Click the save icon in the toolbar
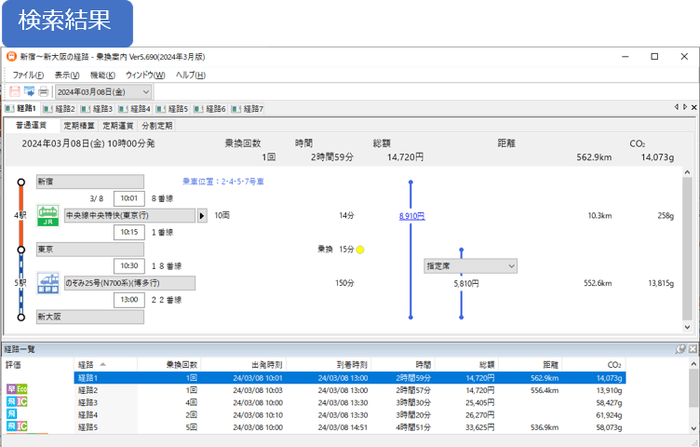 (14, 92)
